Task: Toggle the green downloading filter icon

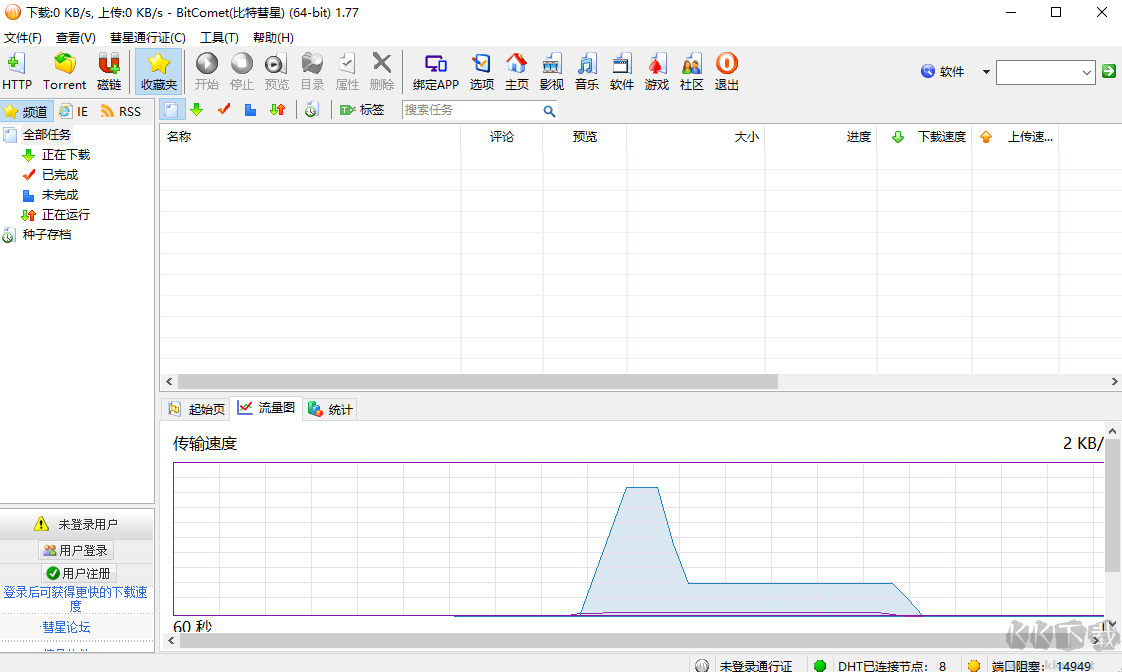Action: pyautogui.click(x=196, y=110)
